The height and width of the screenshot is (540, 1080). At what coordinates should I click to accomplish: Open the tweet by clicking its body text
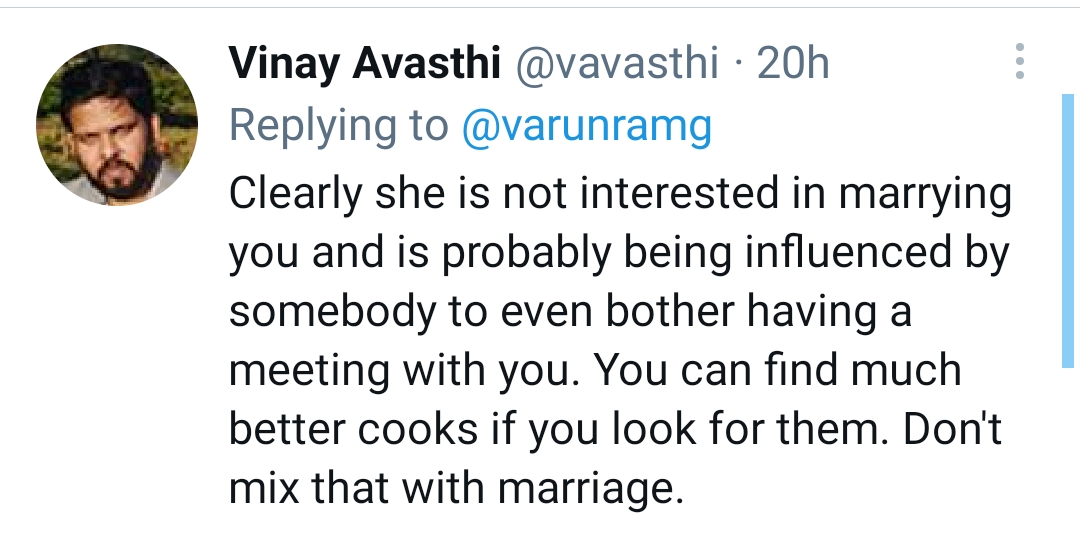point(620,340)
